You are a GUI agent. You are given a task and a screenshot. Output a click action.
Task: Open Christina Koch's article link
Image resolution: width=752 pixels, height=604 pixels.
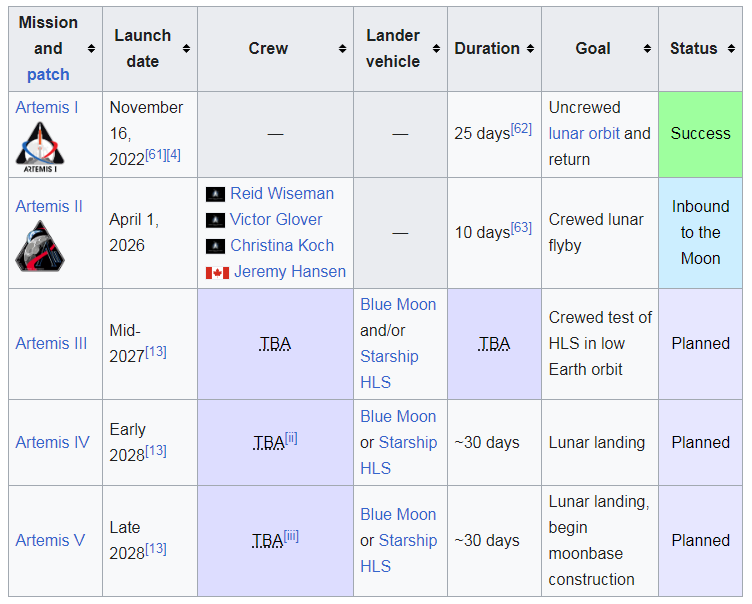(282, 246)
